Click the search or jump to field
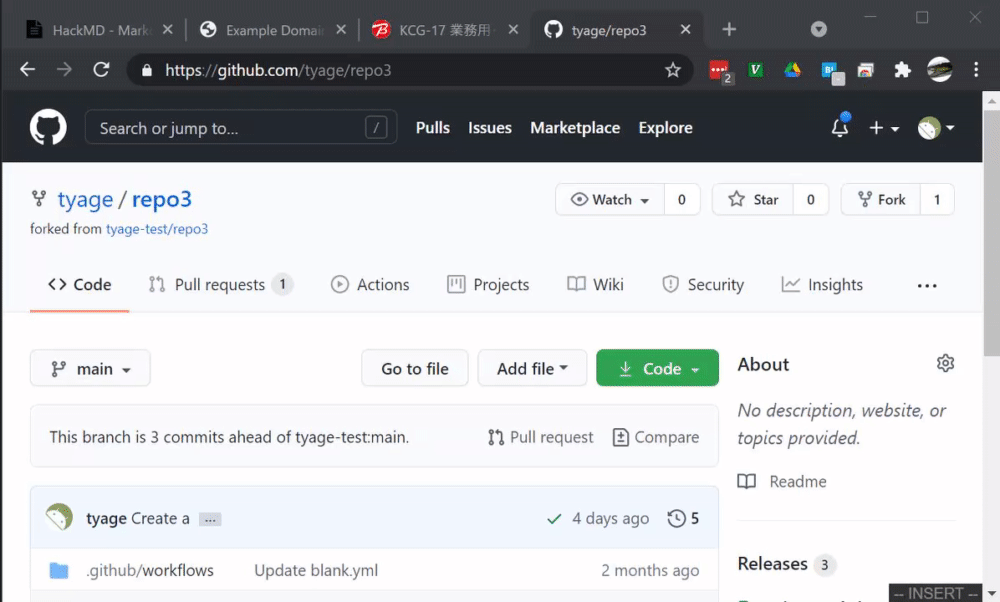 (x=240, y=127)
